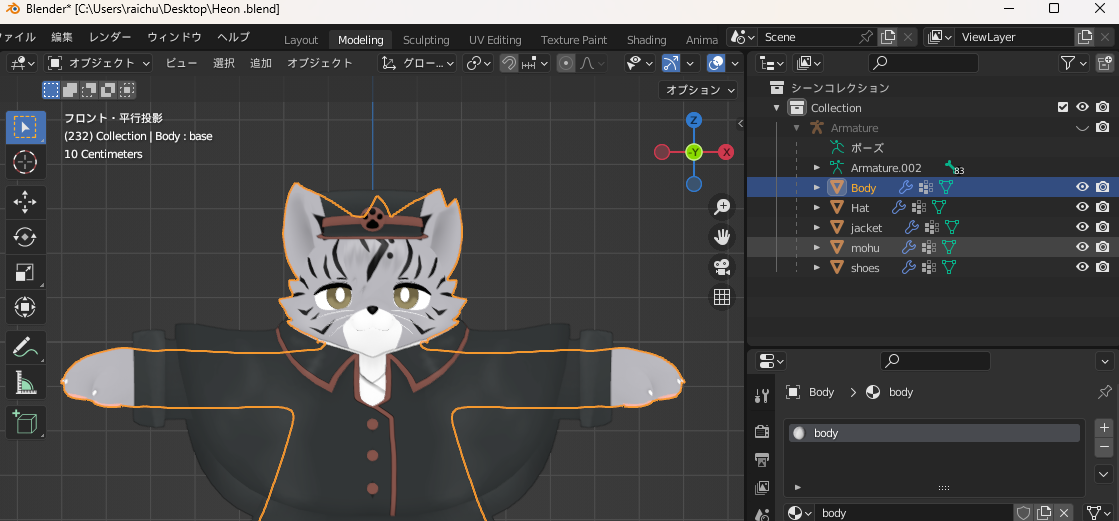Click the Body row wrench modifier icon

905,188
